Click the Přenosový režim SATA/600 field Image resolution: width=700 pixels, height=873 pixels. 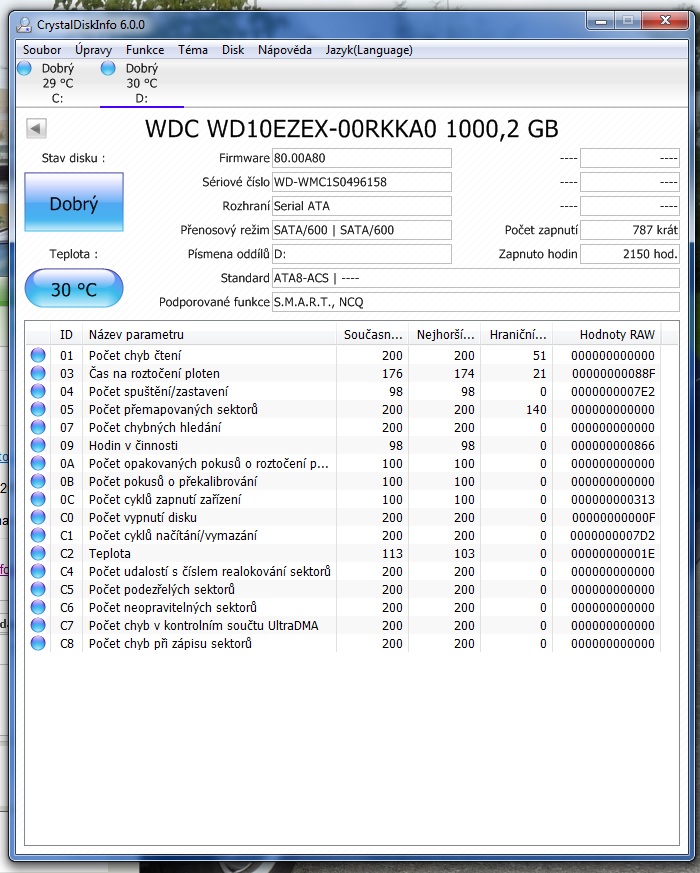361,230
